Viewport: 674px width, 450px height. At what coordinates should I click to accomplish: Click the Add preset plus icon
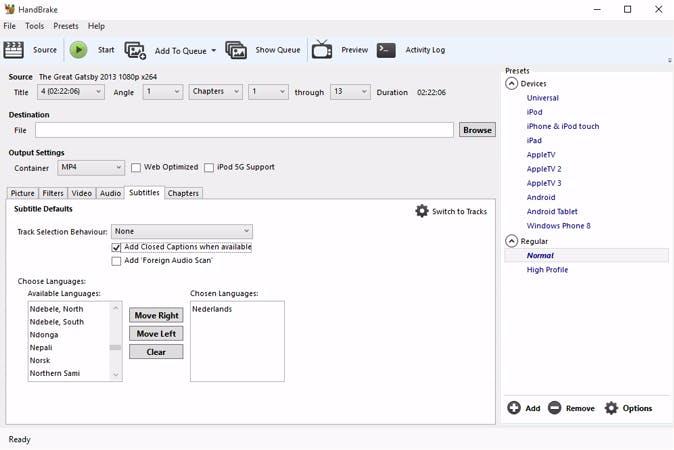(x=514, y=408)
